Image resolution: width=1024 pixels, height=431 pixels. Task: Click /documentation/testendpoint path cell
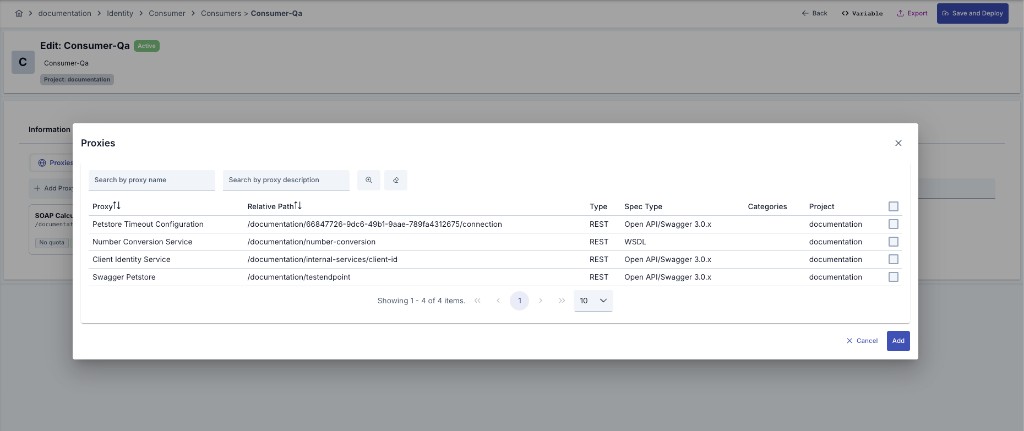click(x=298, y=277)
